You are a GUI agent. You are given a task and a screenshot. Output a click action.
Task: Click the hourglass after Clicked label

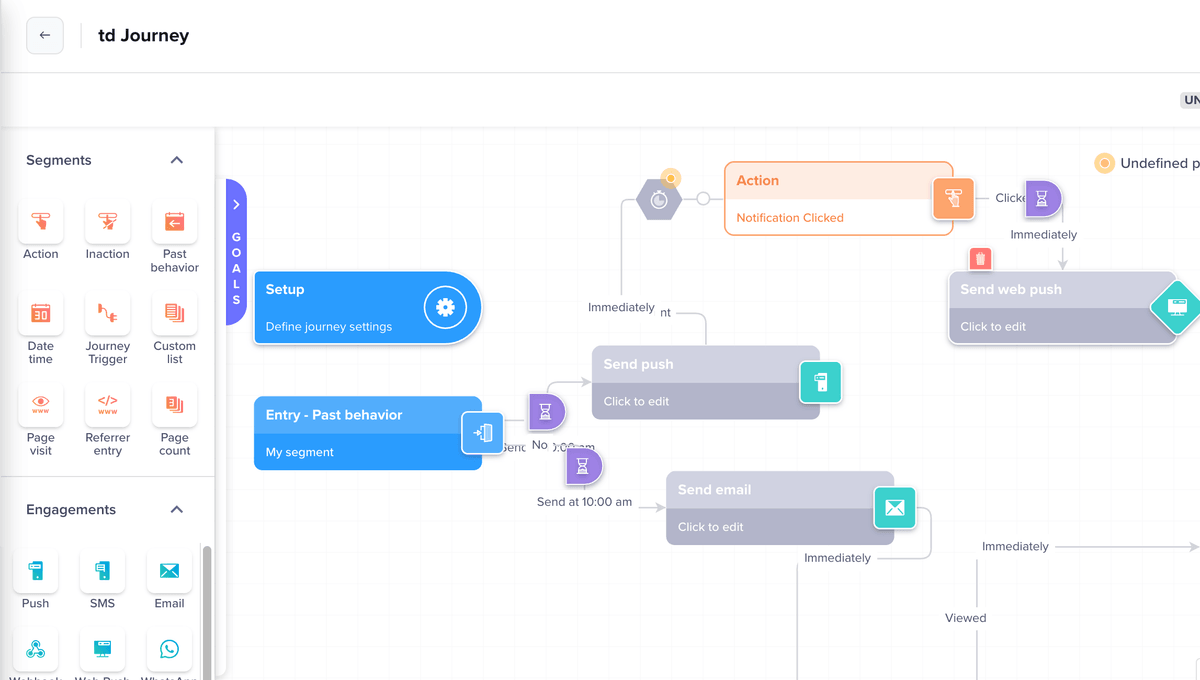[1042, 198]
